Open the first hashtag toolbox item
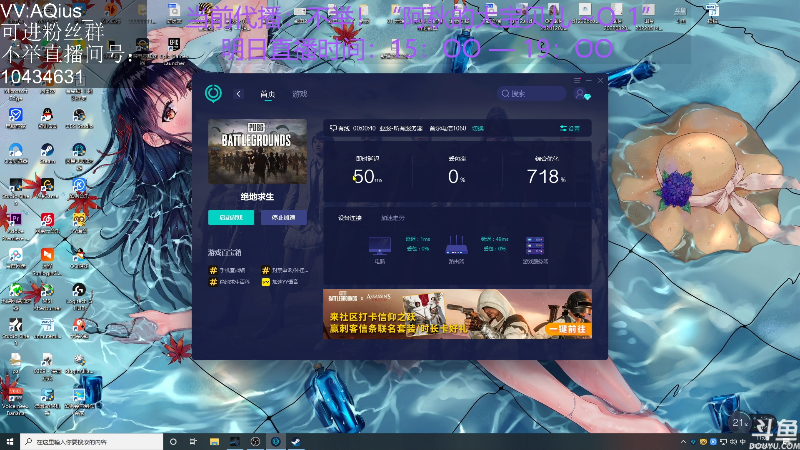800x450 pixels. tap(227, 270)
